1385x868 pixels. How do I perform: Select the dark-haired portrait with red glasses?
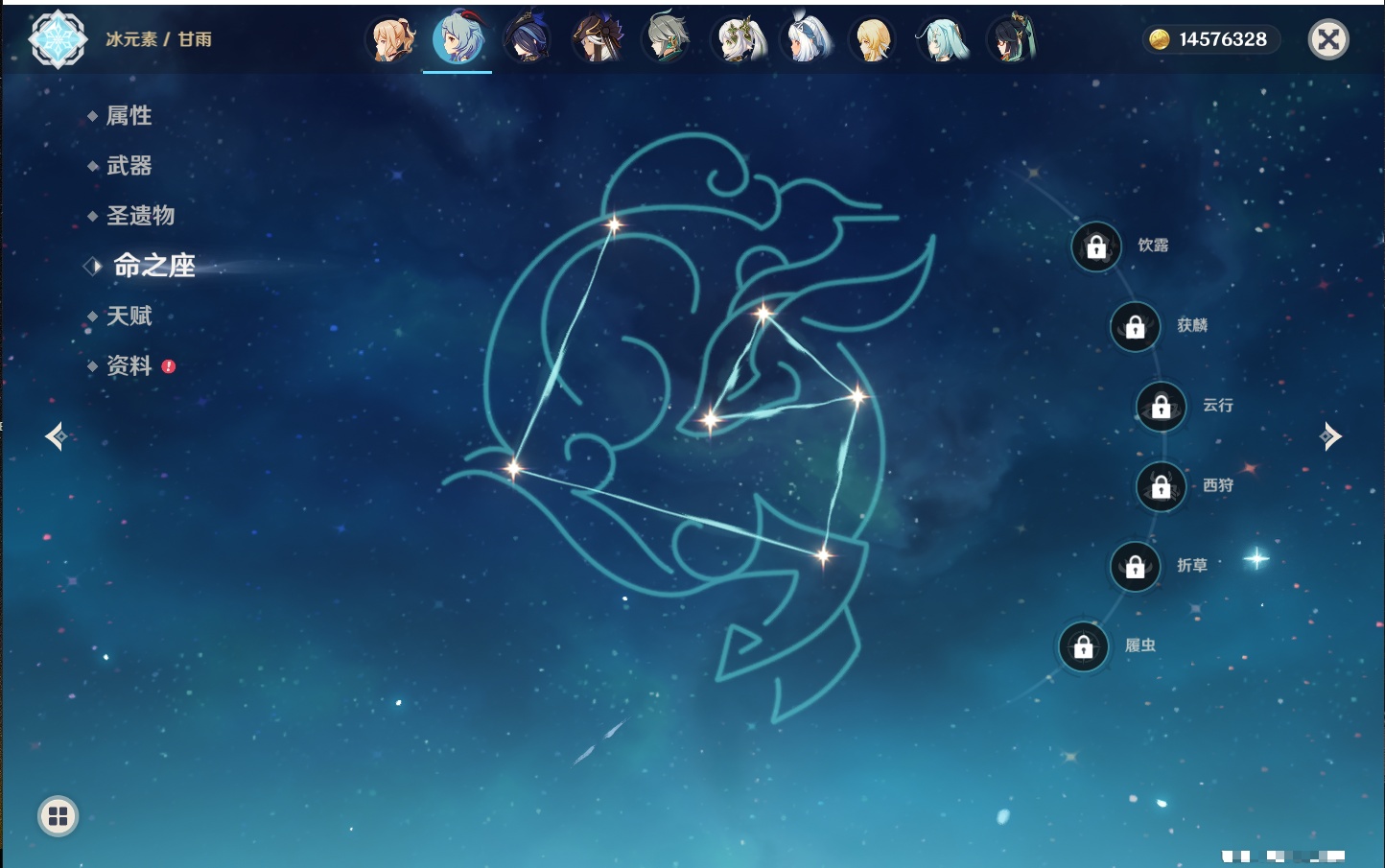[1013, 39]
